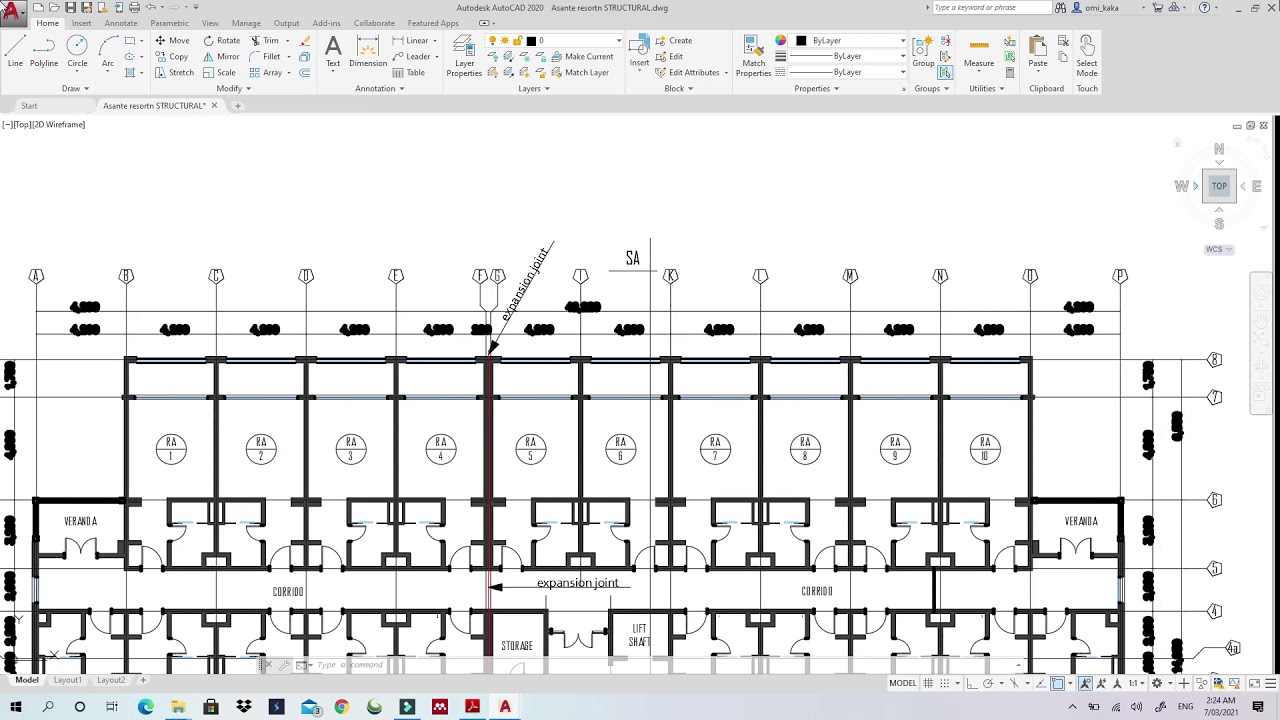Switch to the Annotate ribbon tab
The width and height of the screenshot is (1280, 720).
(x=121, y=23)
